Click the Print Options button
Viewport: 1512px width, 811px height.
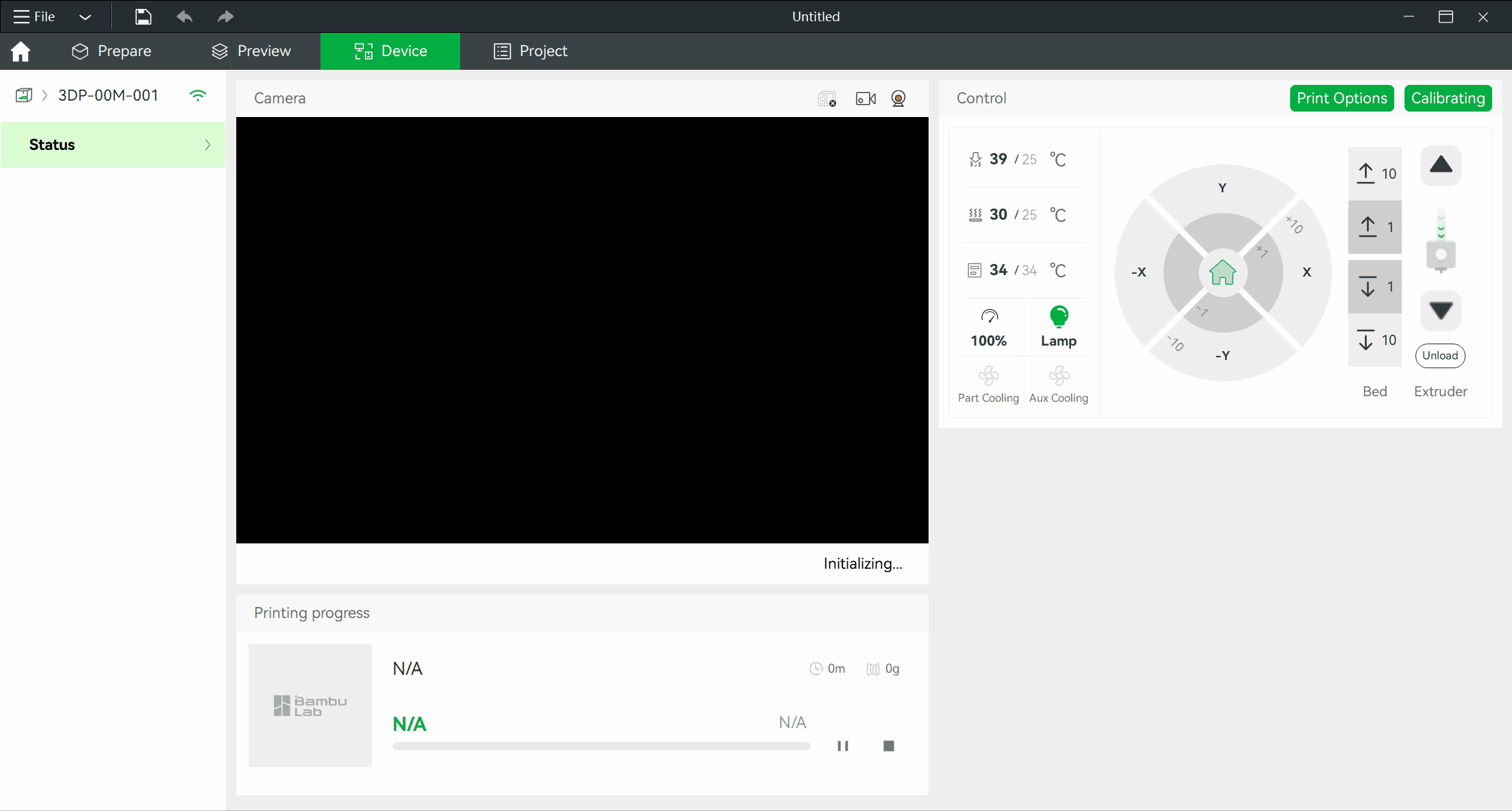(1342, 98)
